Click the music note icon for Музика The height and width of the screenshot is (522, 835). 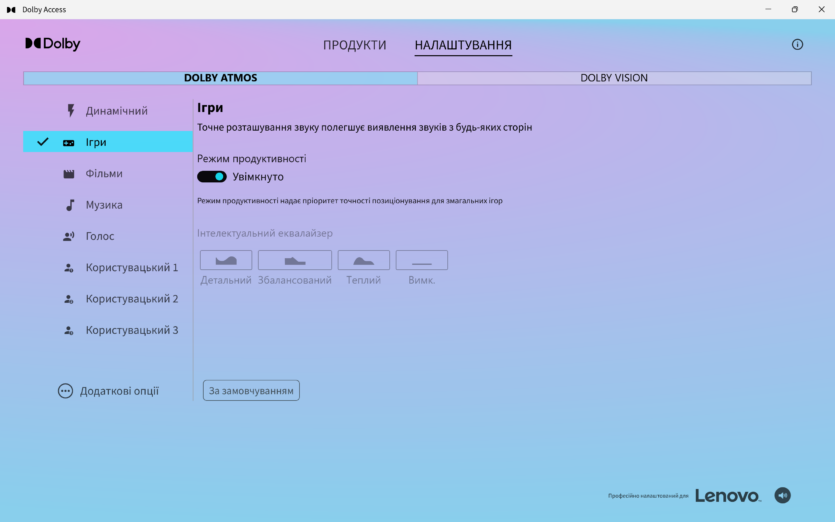pos(70,205)
